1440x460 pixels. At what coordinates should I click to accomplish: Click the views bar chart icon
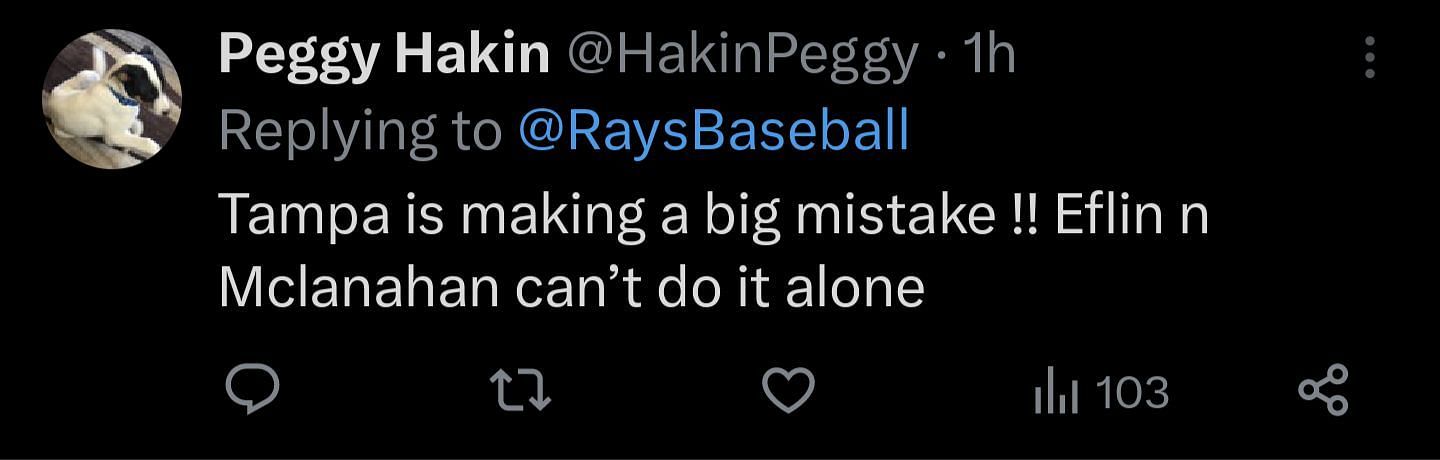click(x=1055, y=393)
